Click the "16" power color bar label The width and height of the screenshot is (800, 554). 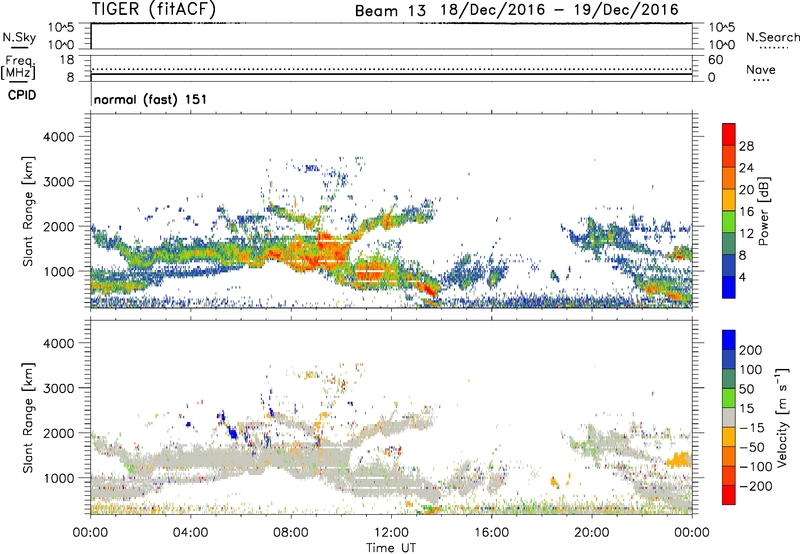tap(746, 212)
